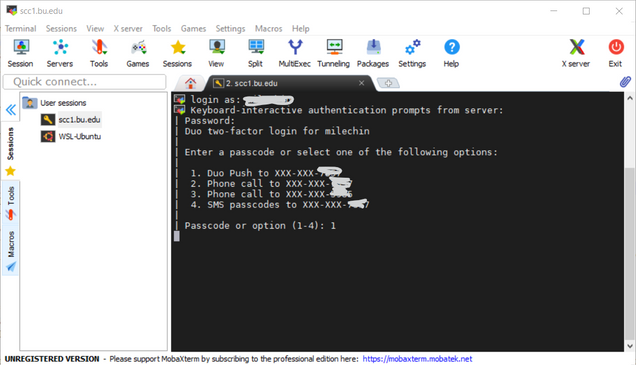Select WSL-Ubuntu session in tree
The image size is (636, 365).
[x=80, y=136]
